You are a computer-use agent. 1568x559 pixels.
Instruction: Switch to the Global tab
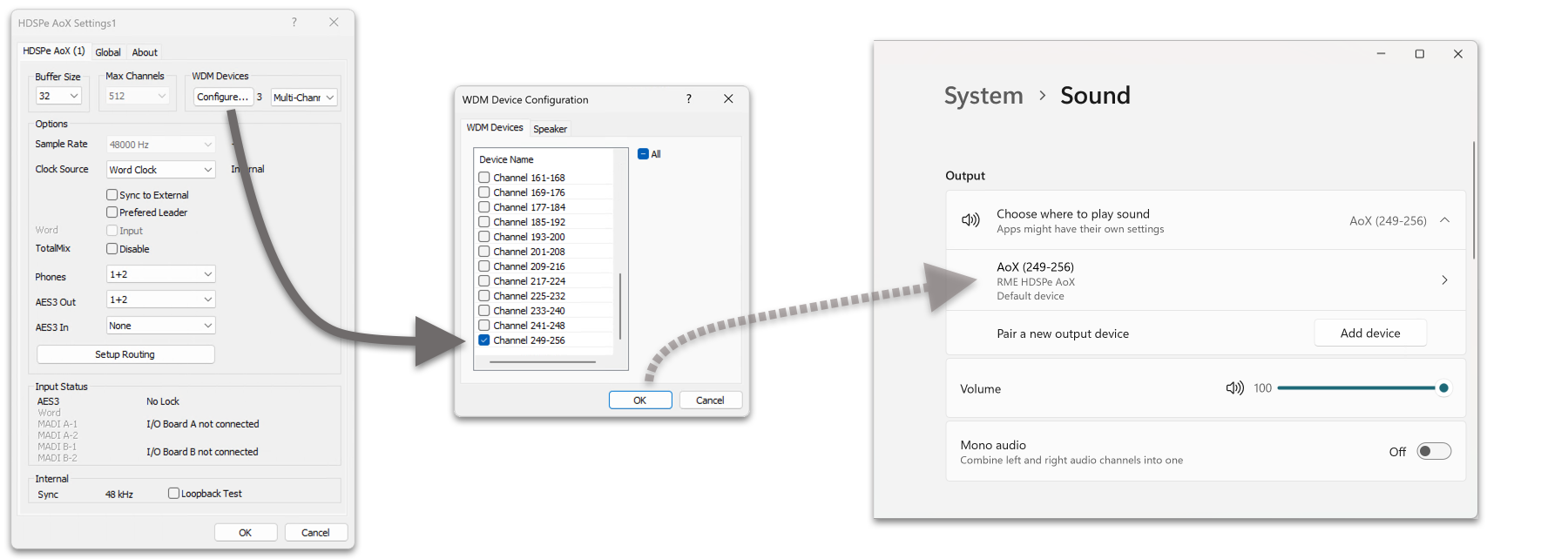click(x=108, y=52)
